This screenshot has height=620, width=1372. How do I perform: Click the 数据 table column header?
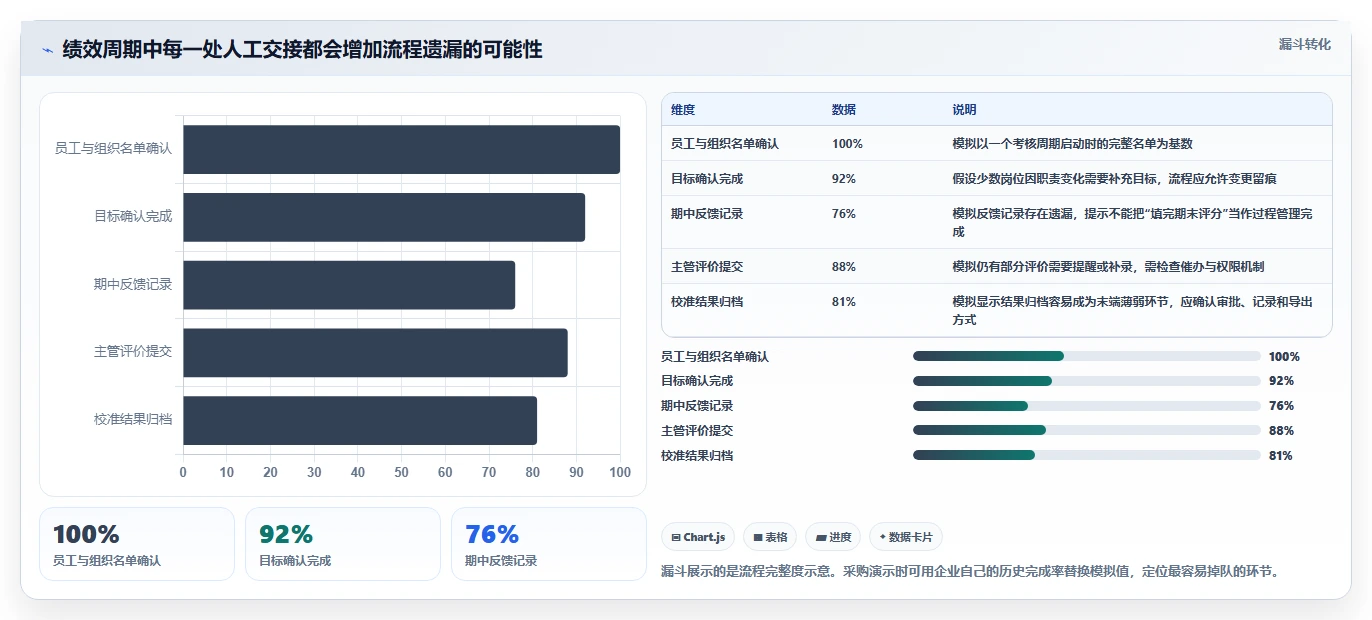844,109
